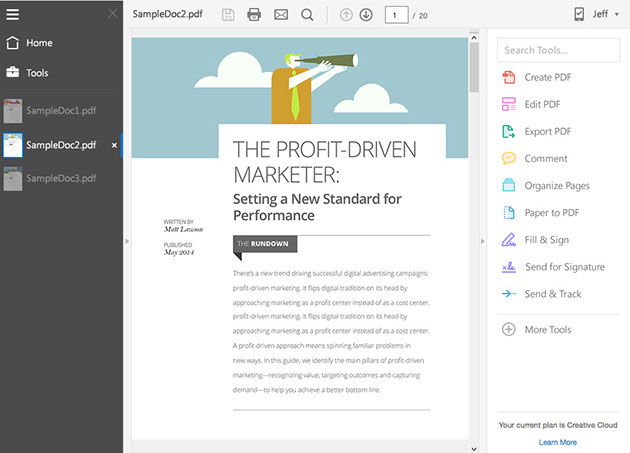Click the Learn More link
This screenshot has height=453, width=630.
coord(557,442)
